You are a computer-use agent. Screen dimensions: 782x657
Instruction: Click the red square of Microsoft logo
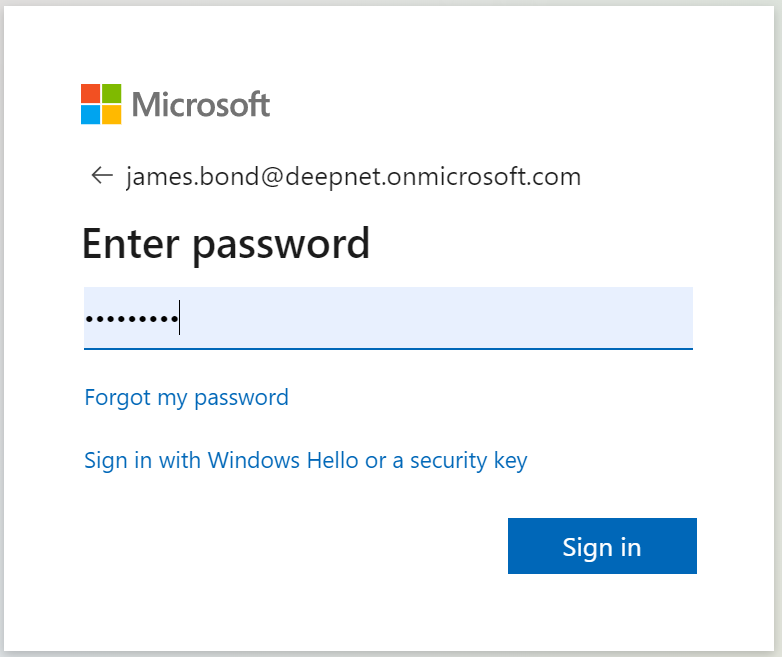(90, 93)
